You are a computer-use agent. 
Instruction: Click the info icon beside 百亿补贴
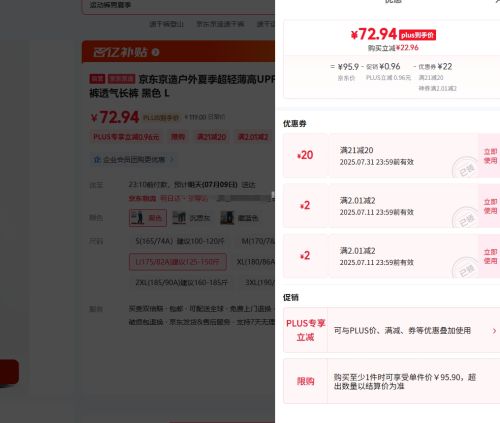(x=155, y=52)
